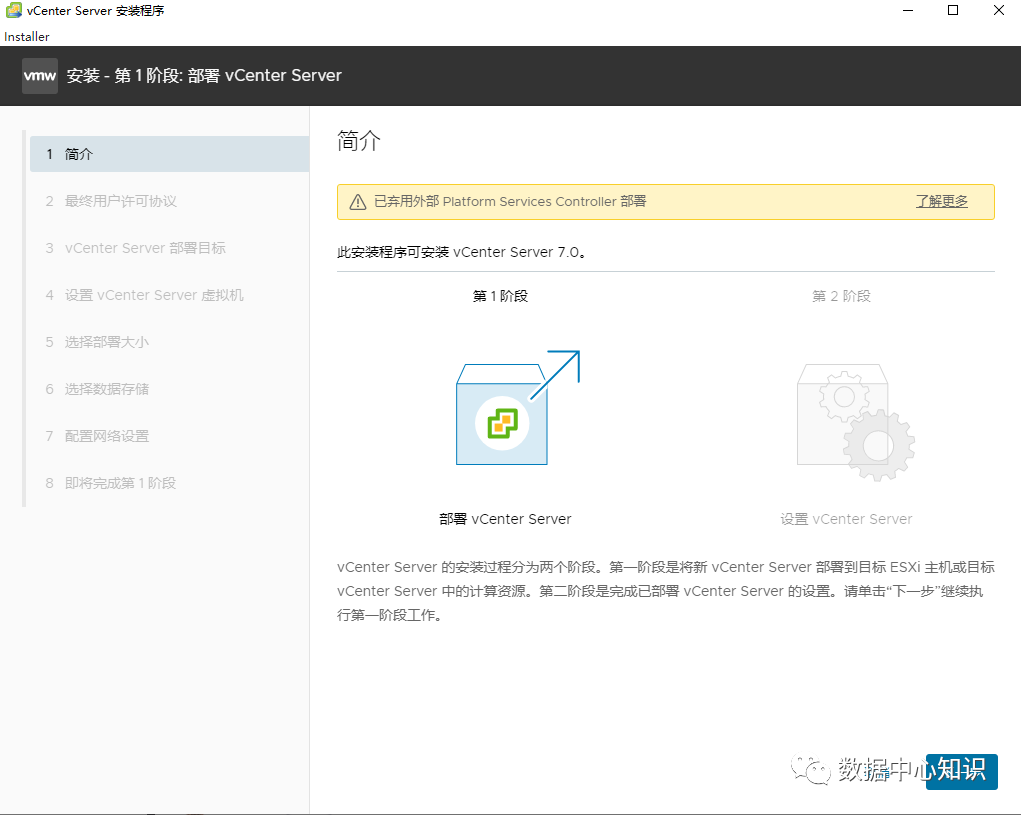Click the deploy vCenter Server box icon
Screen dimensions: 1021x815
[x=518, y=408]
